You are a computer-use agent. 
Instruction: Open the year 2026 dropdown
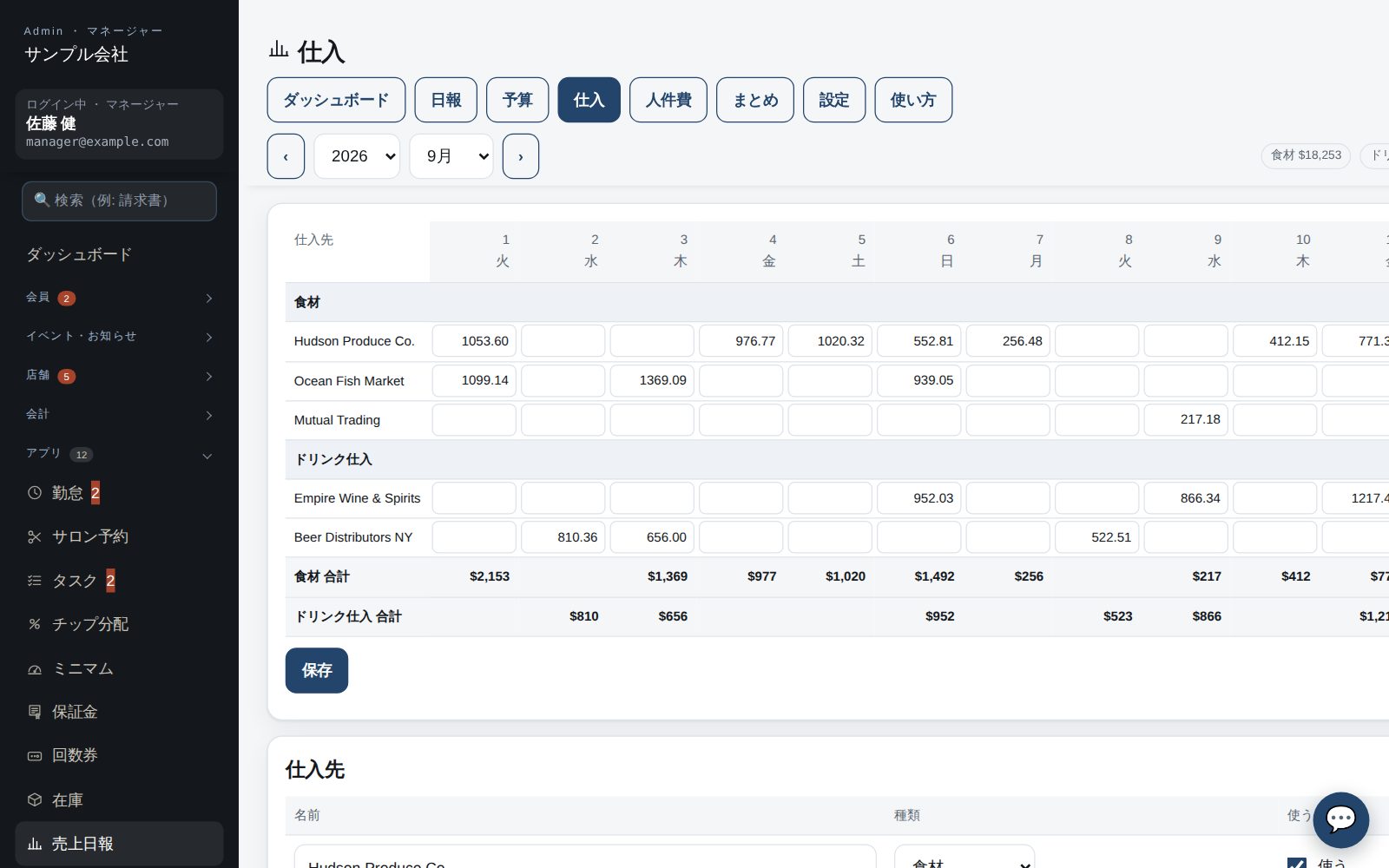pyautogui.click(x=357, y=156)
